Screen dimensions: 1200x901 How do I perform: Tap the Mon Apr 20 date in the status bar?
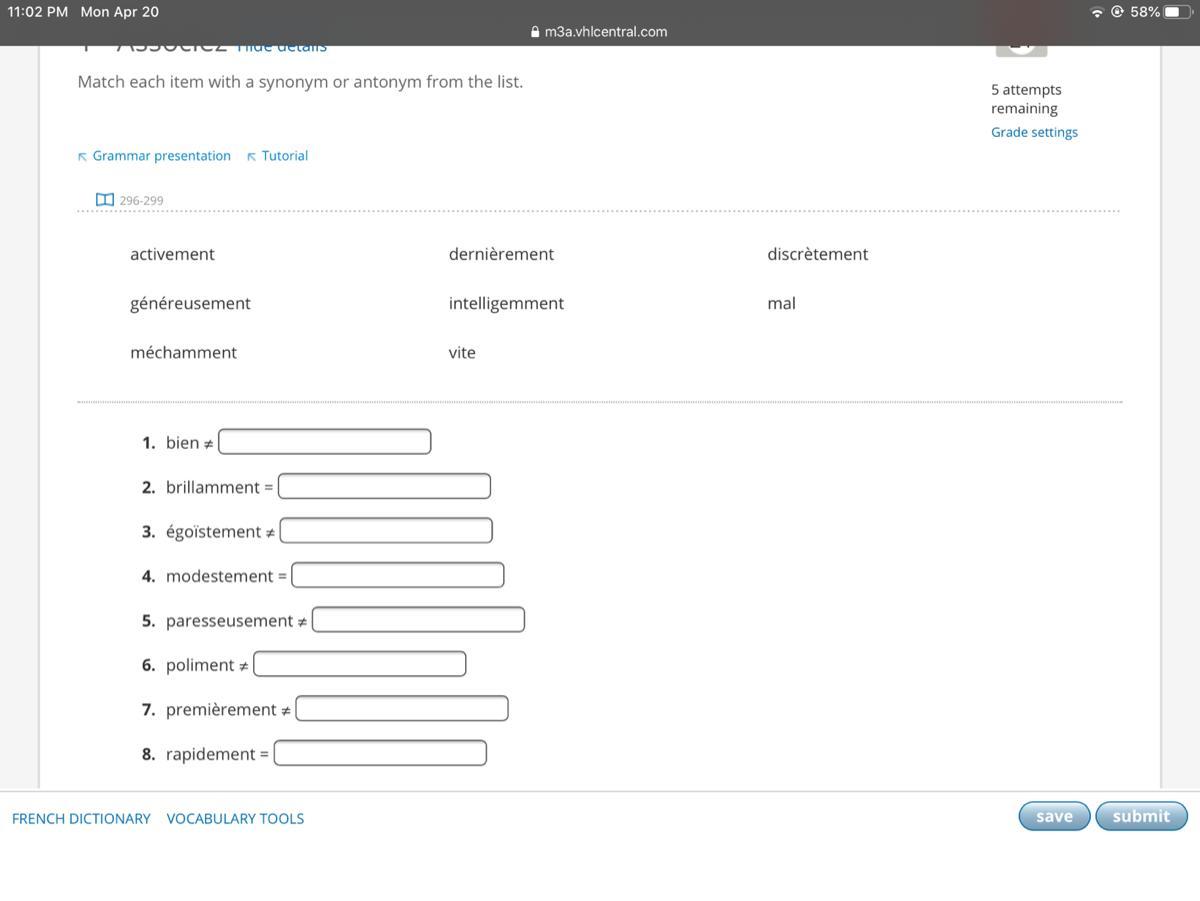click(x=120, y=12)
